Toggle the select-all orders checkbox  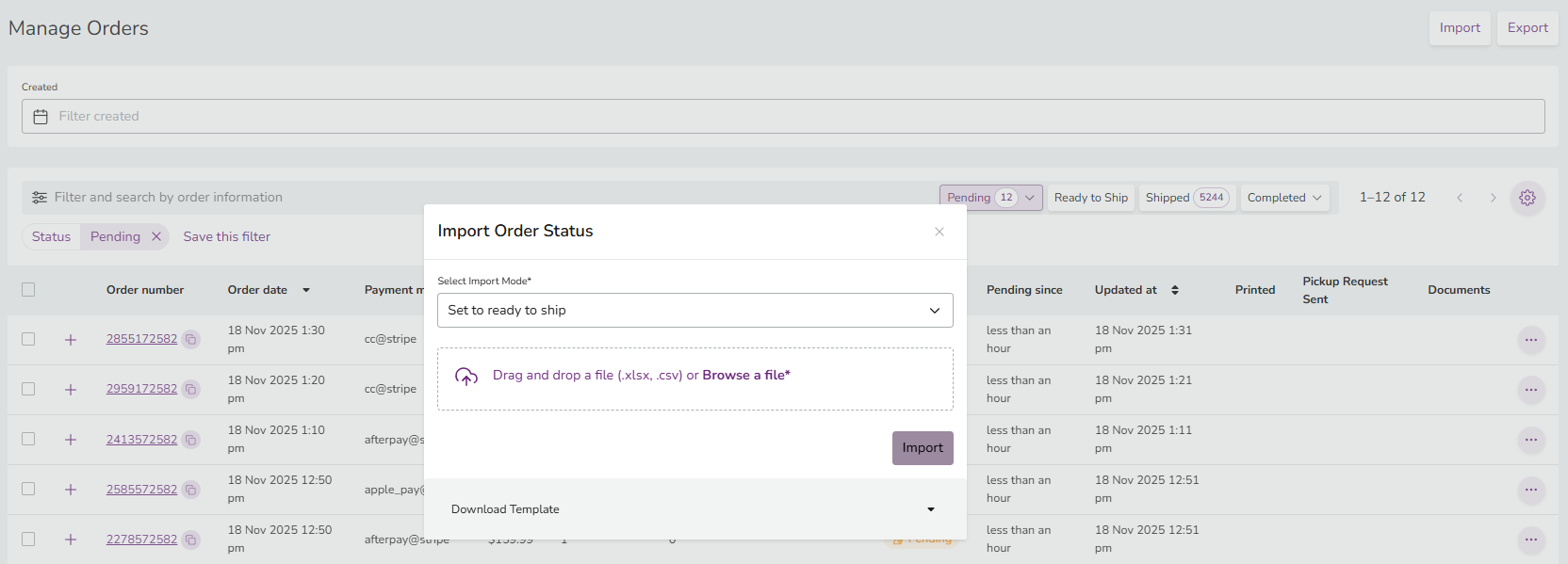click(x=28, y=290)
